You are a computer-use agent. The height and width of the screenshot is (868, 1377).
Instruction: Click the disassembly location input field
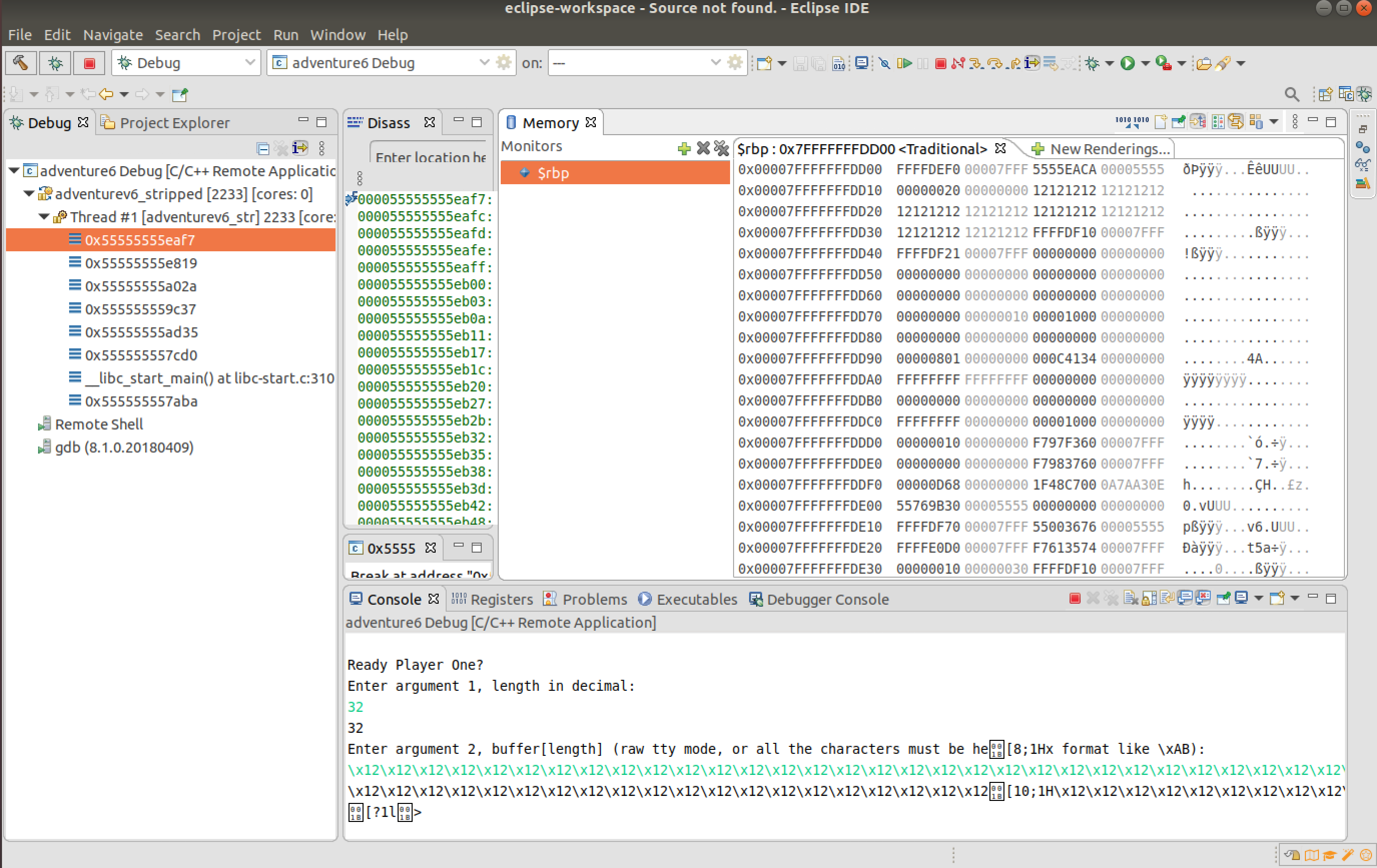click(x=430, y=157)
